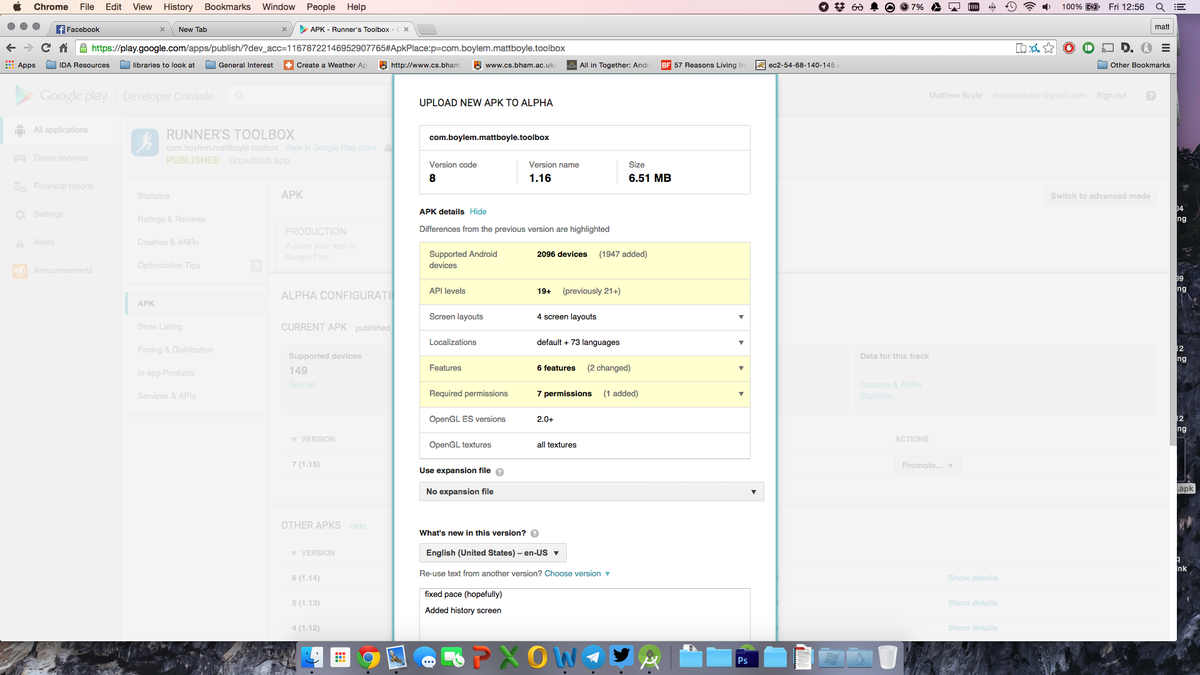Open Twitter from the Dock
This screenshot has height=675, width=1200.
tap(621, 656)
